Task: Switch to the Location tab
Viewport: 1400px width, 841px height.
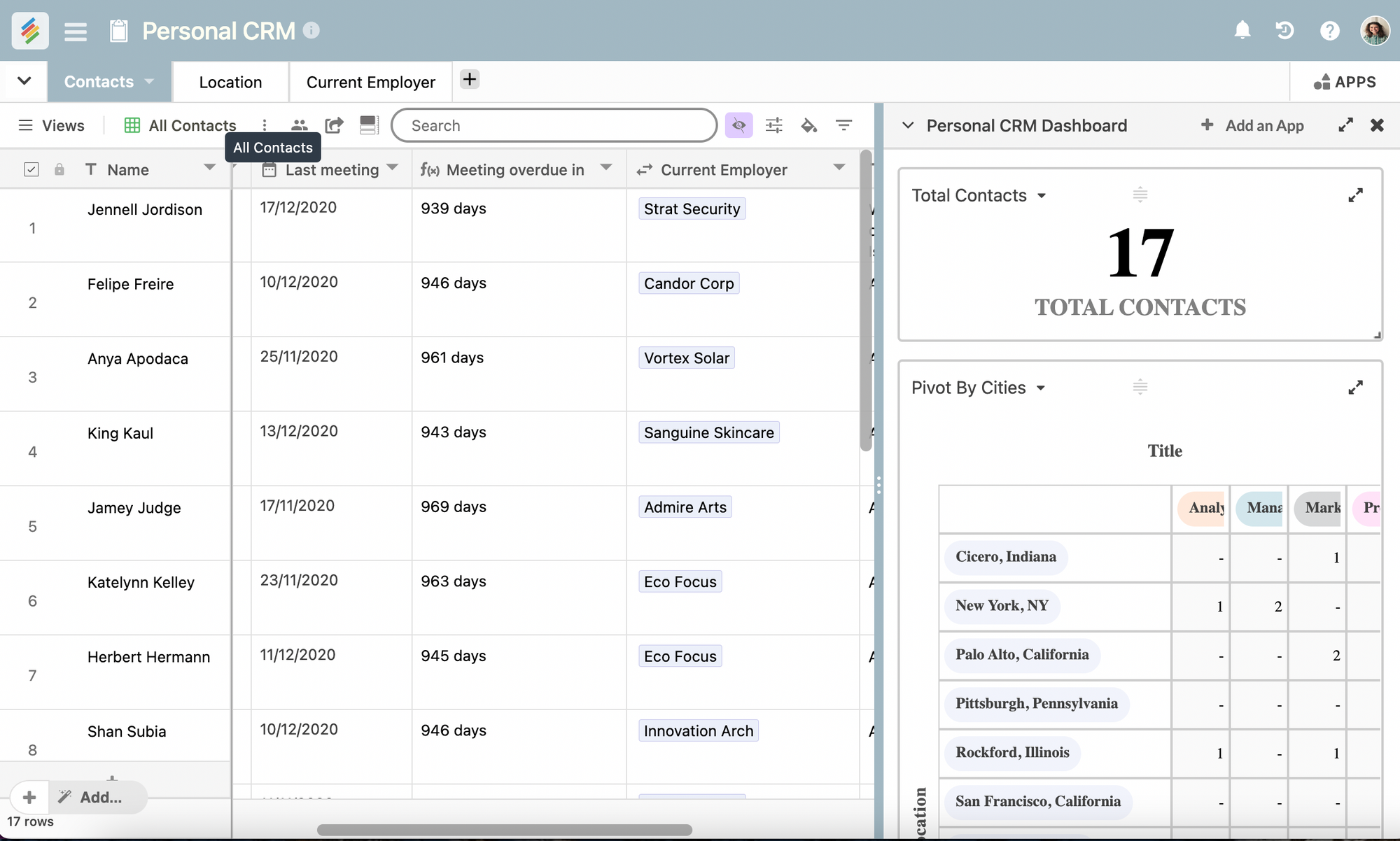Action: click(230, 80)
